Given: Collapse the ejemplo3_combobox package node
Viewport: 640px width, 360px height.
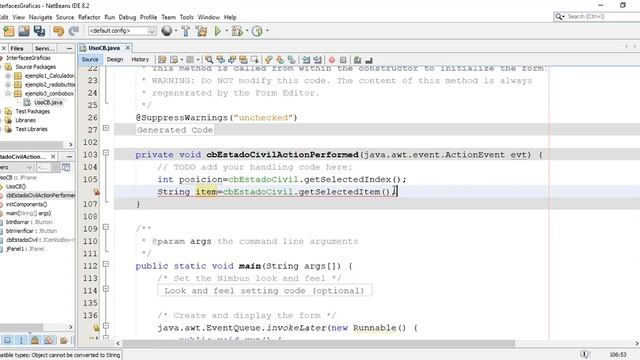Looking at the screenshot, I should pyautogui.click(x=8, y=93).
